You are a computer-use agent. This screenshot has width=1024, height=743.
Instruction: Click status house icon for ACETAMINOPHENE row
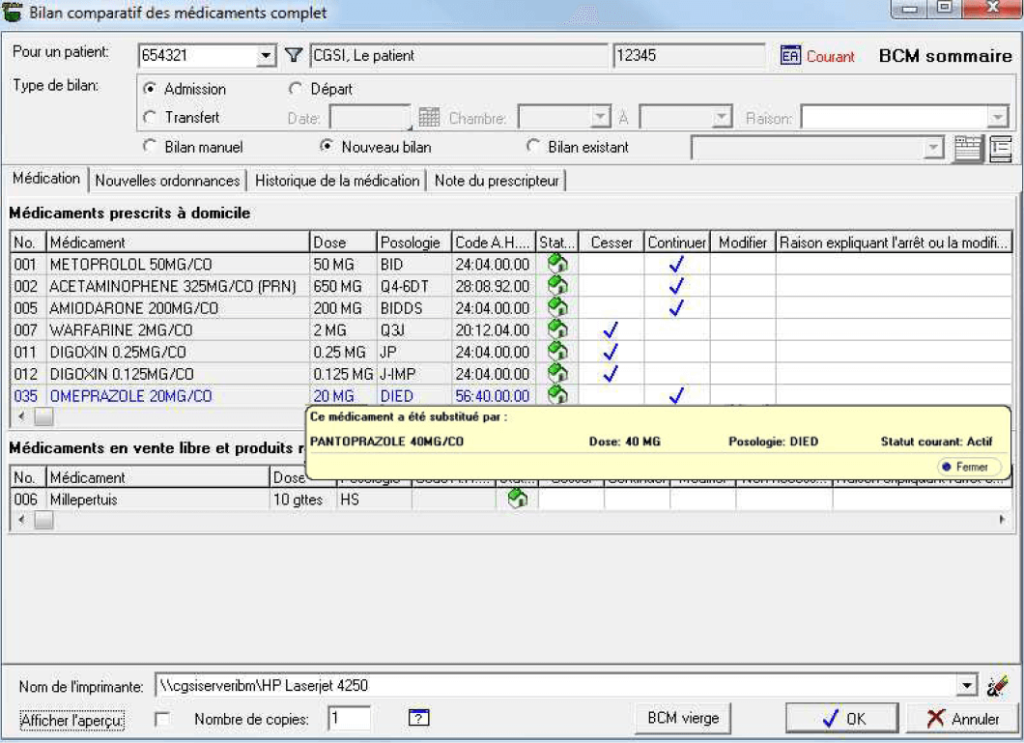[x=557, y=285]
